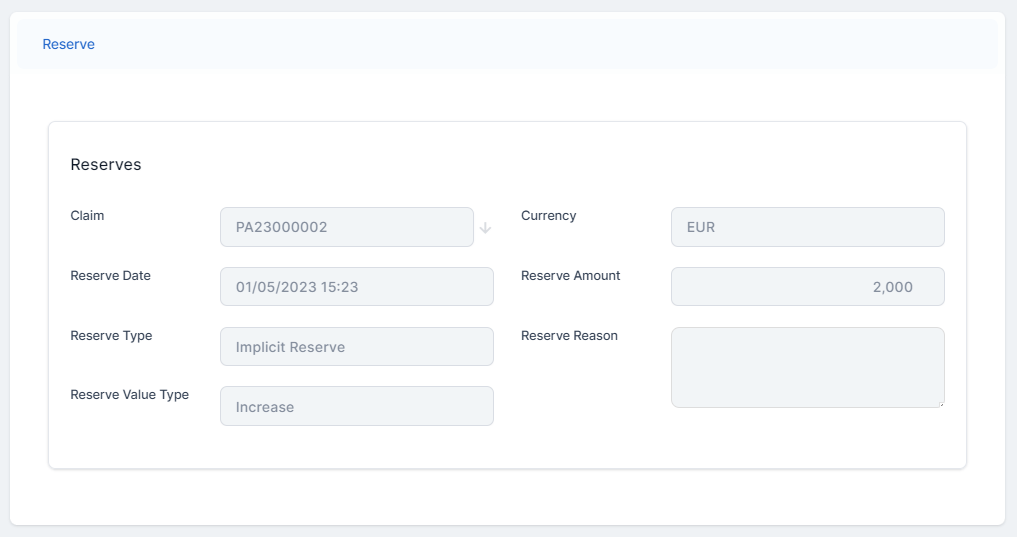Click the Reserve Amount label
Screen dimensions: 1017x537
click(570, 276)
